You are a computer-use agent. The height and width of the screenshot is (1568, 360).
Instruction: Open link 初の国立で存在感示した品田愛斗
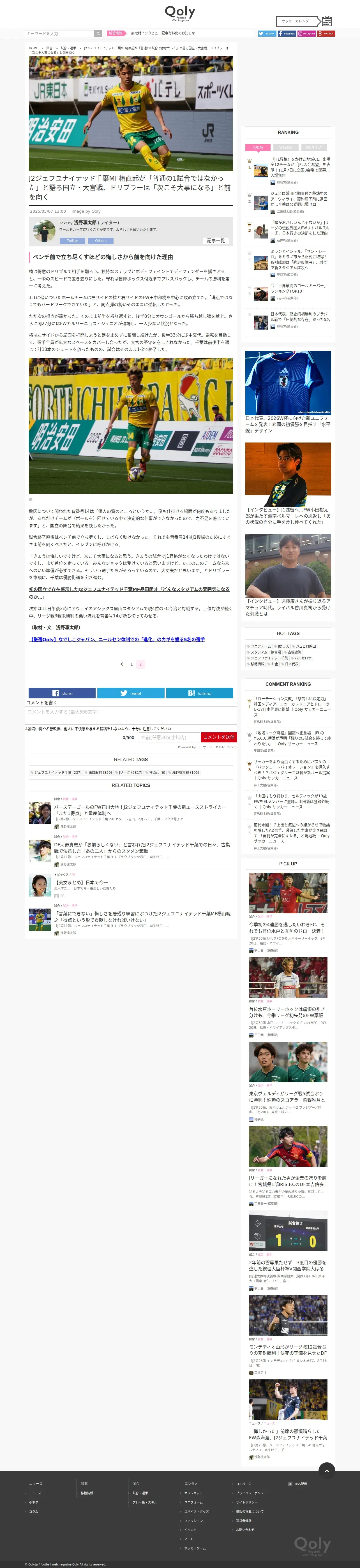pyautogui.click(x=129, y=593)
